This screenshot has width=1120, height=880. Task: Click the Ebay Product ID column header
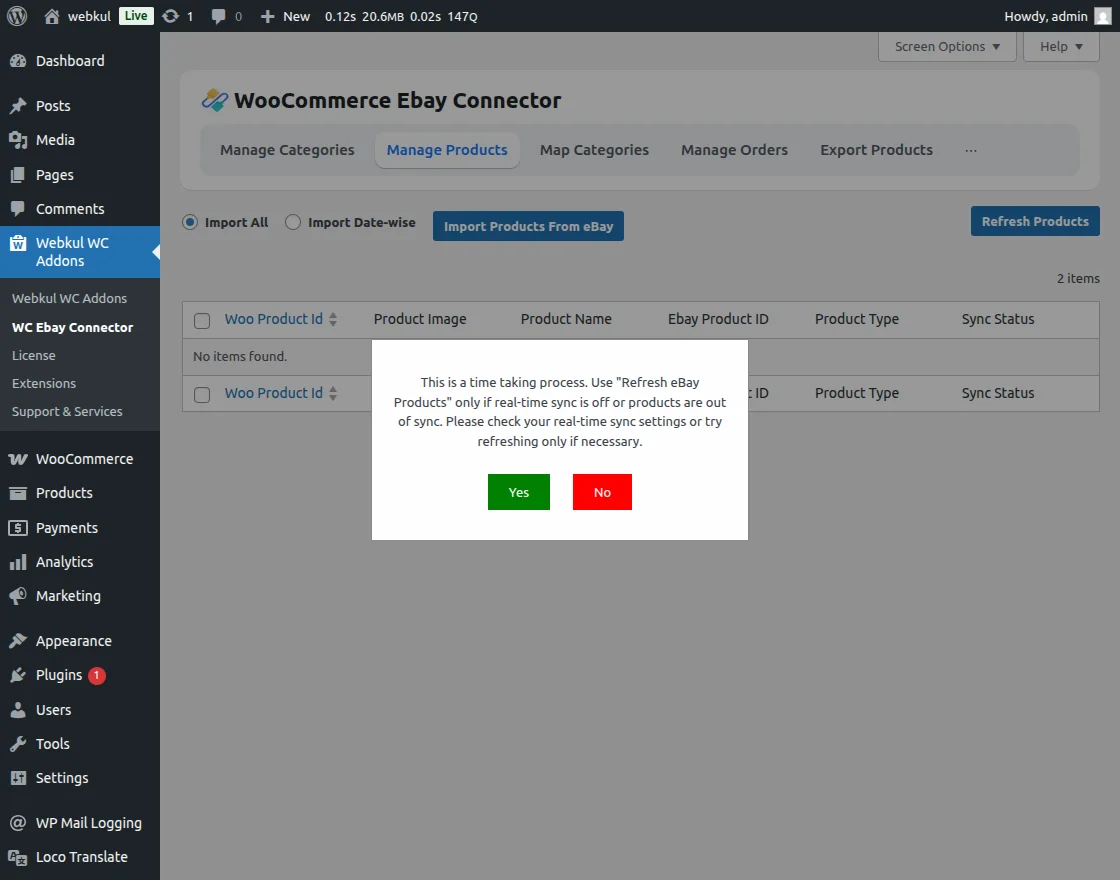click(x=718, y=319)
